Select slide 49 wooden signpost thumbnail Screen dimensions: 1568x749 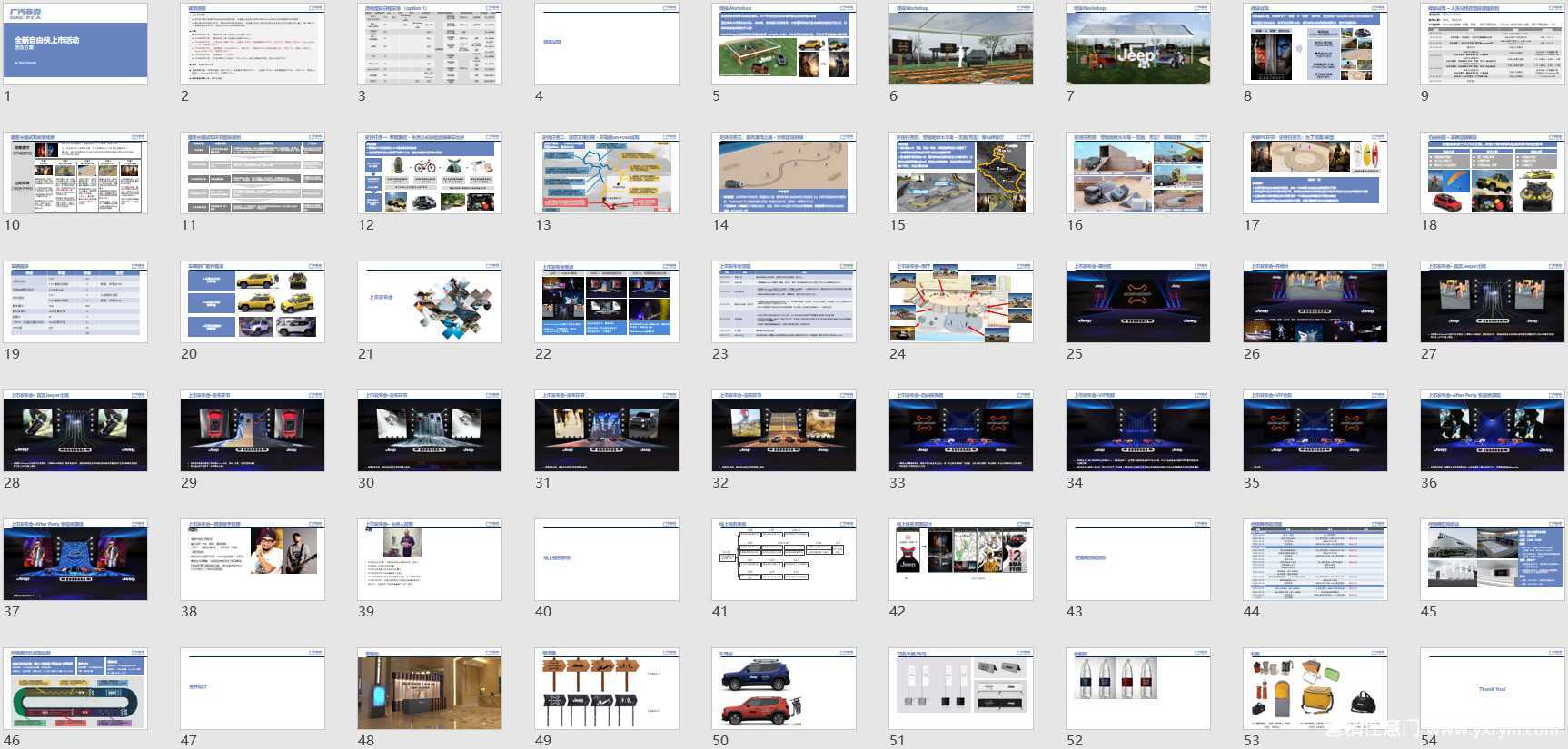(x=607, y=688)
